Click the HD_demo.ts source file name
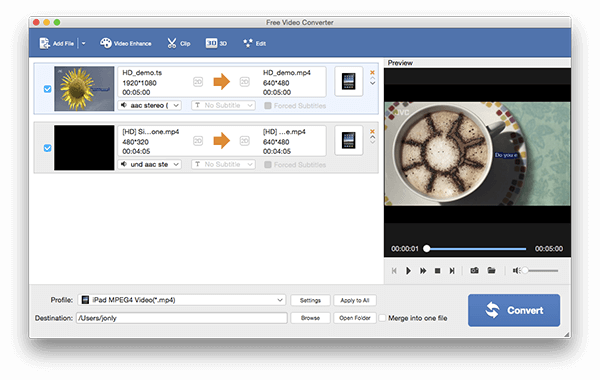This screenshot has height=380, width=600. 142,73
